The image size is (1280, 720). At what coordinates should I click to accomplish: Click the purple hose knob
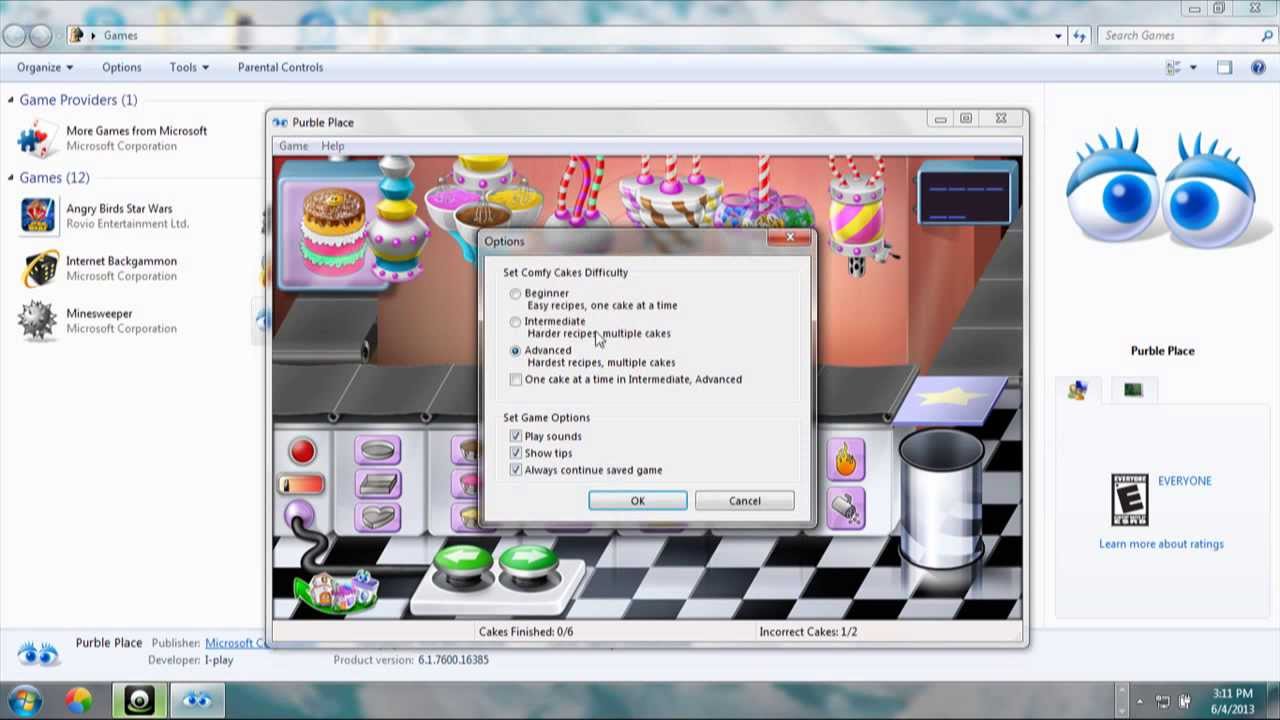click(299, 515)
